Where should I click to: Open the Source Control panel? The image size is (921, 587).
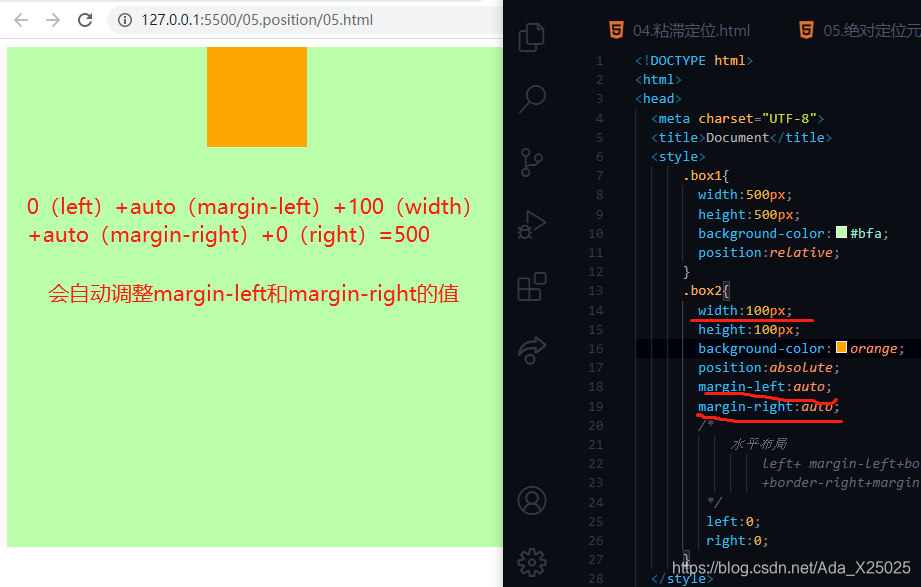click(531, 162)
